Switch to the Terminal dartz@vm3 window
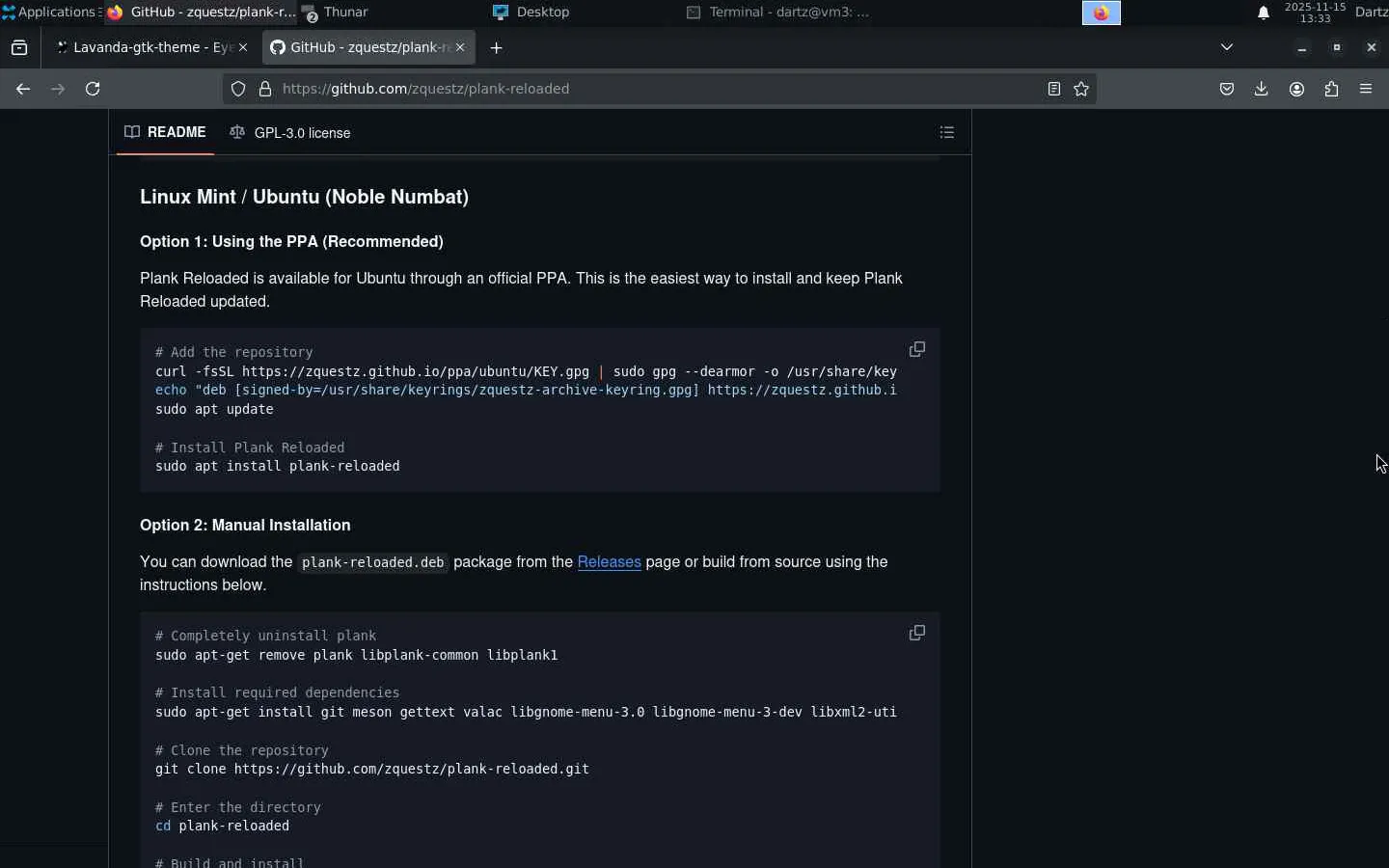The height and width of the screenshot is (868, 1389). click(x=778, y=12)
